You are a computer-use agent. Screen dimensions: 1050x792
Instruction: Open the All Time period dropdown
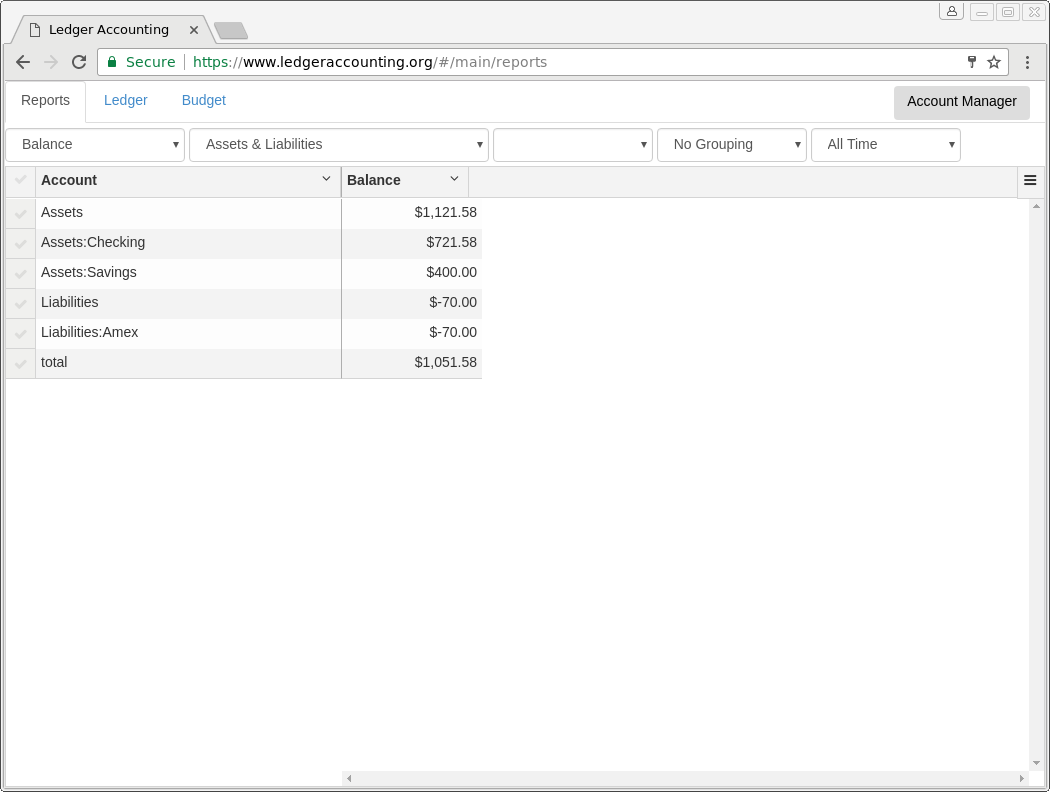point(885,145)
